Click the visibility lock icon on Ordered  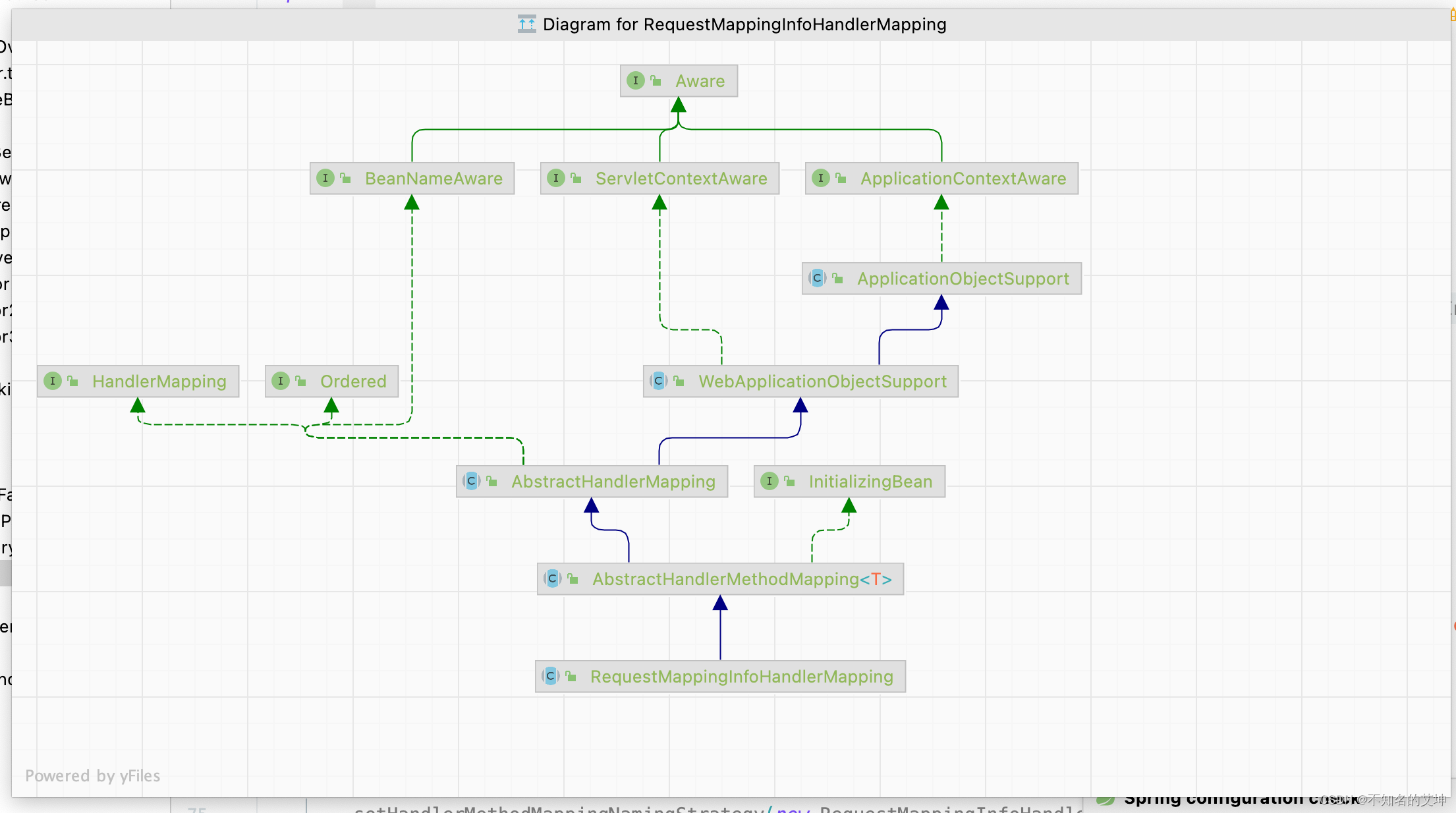pos(300,381)
